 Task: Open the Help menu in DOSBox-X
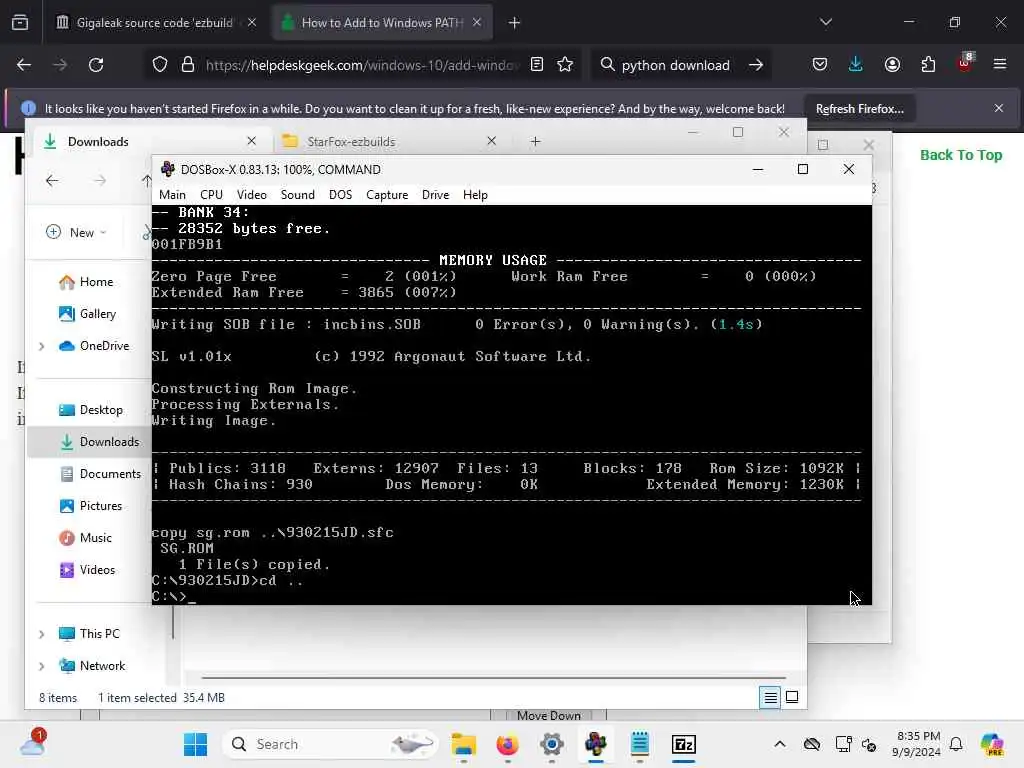(475, 195)
